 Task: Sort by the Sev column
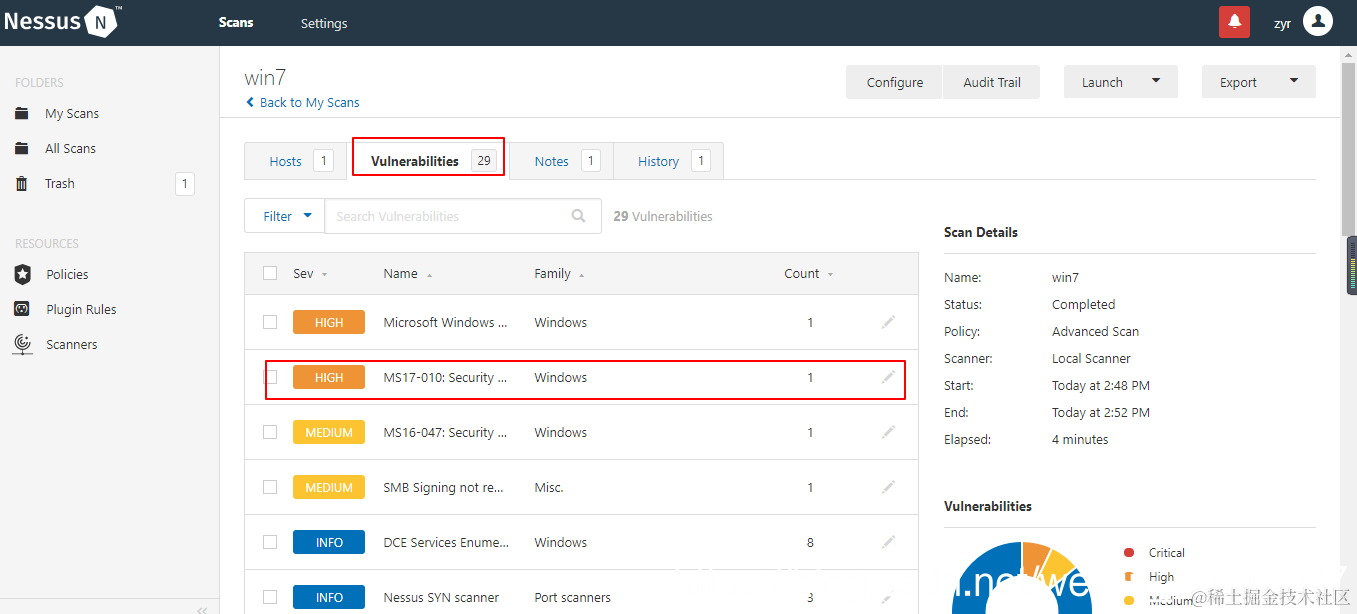click(309, 273)
